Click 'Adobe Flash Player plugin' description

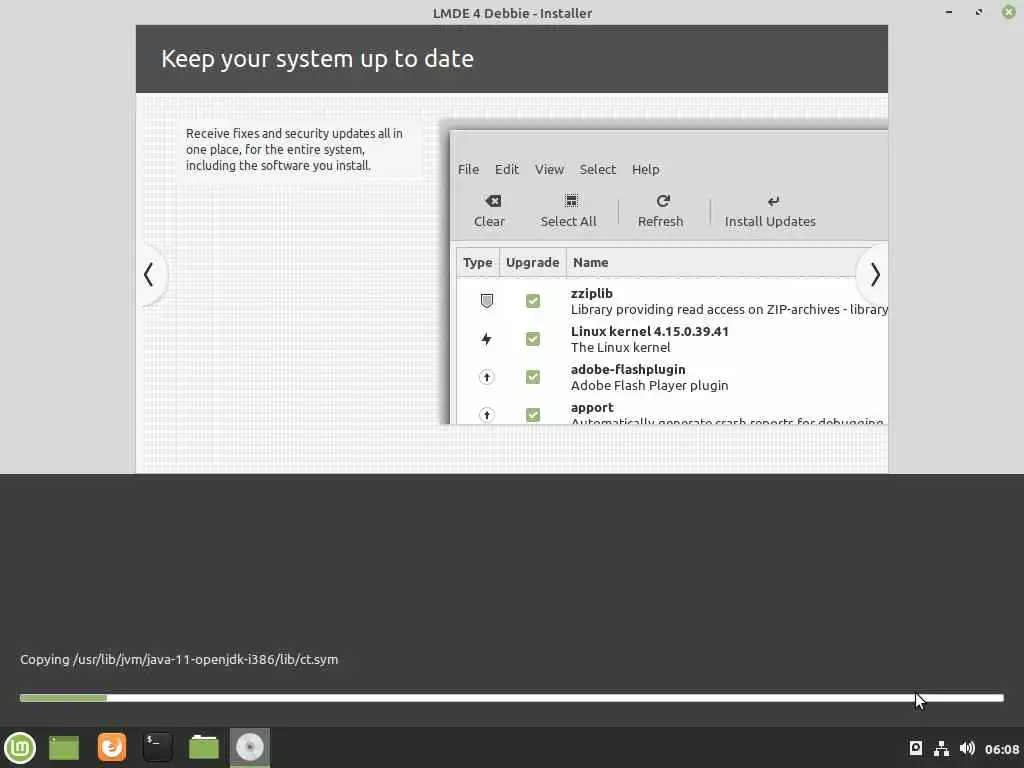pyautogui.click(x=650, y=385)
